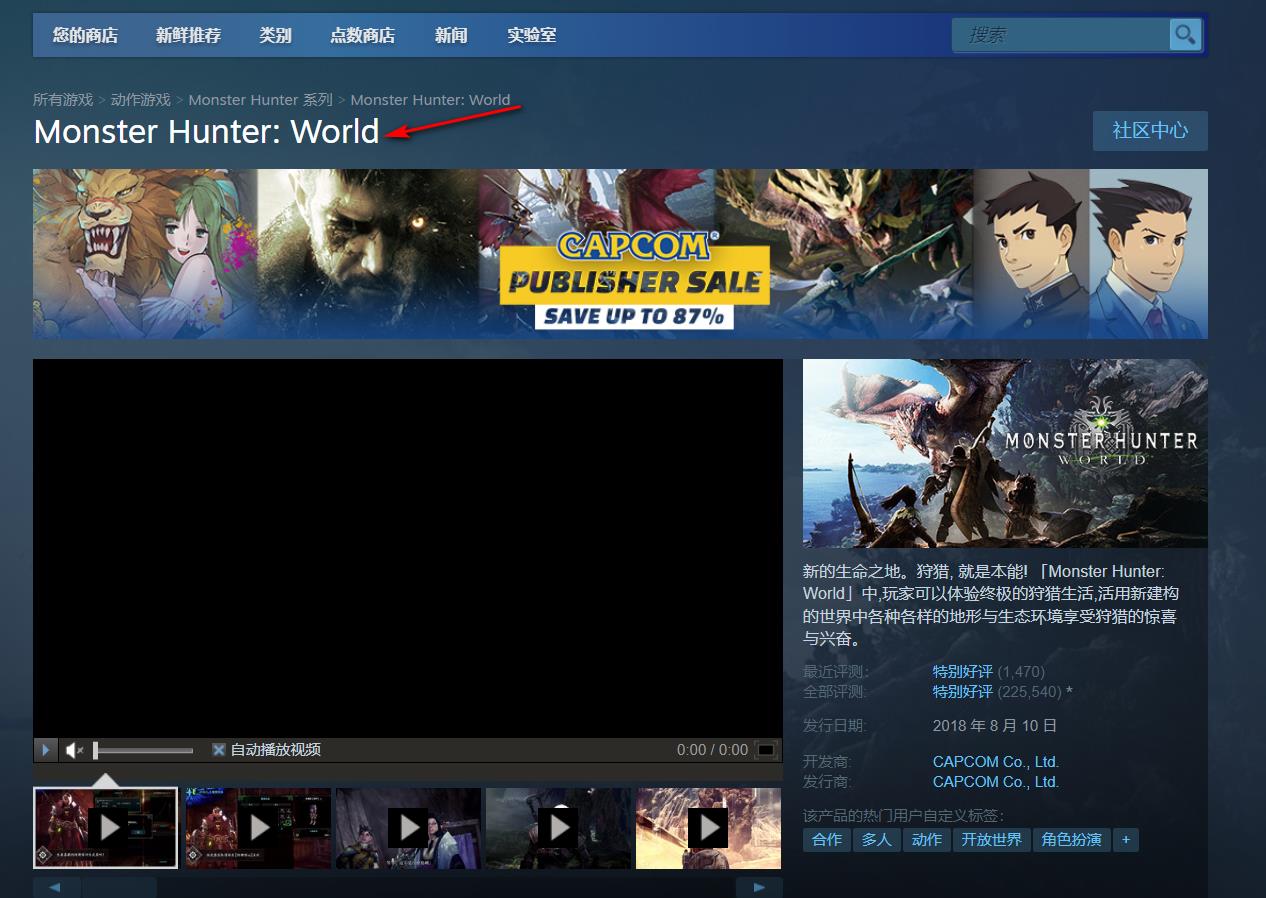
Task: Select the second video thumbnail
Action: pos(258,828)
